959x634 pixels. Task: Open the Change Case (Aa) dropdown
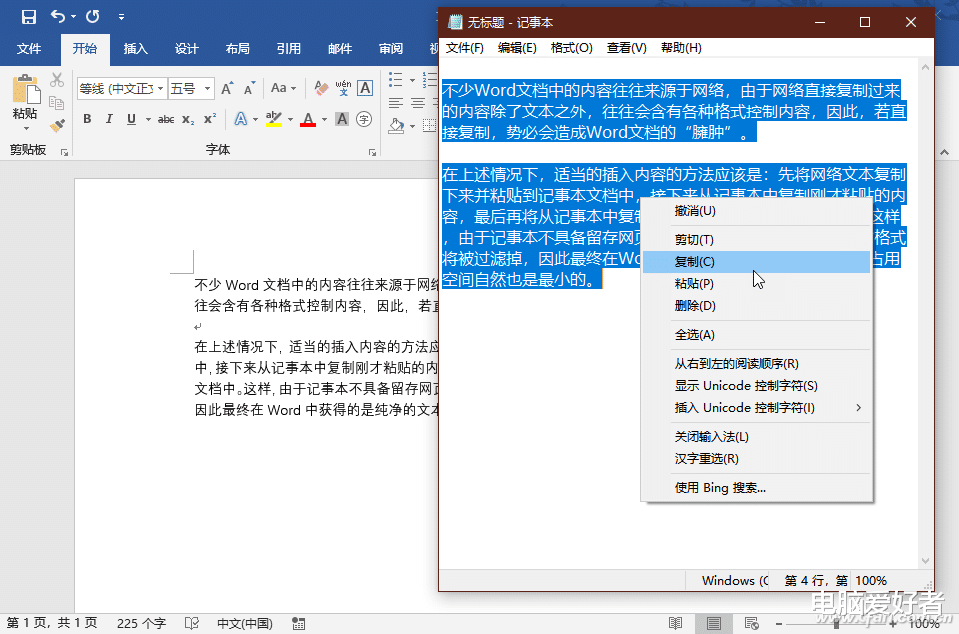(283, 88)
